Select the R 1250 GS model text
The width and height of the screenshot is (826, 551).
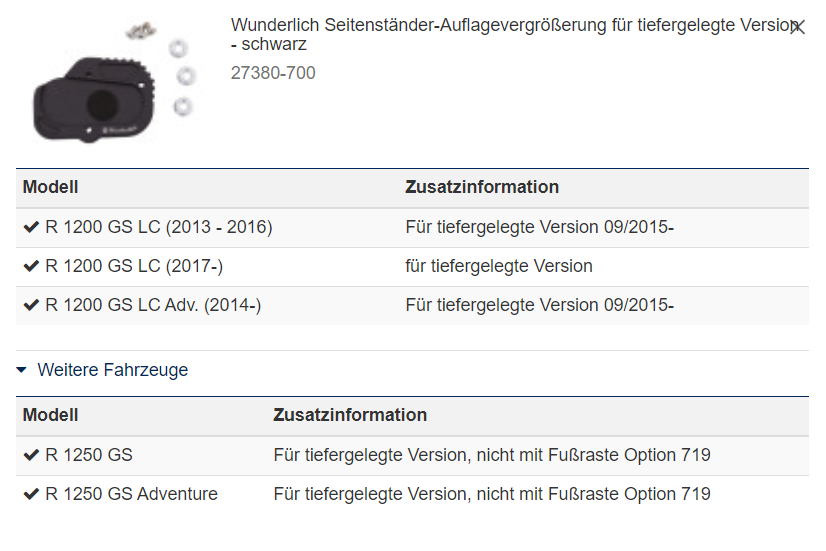coord(89,456)
